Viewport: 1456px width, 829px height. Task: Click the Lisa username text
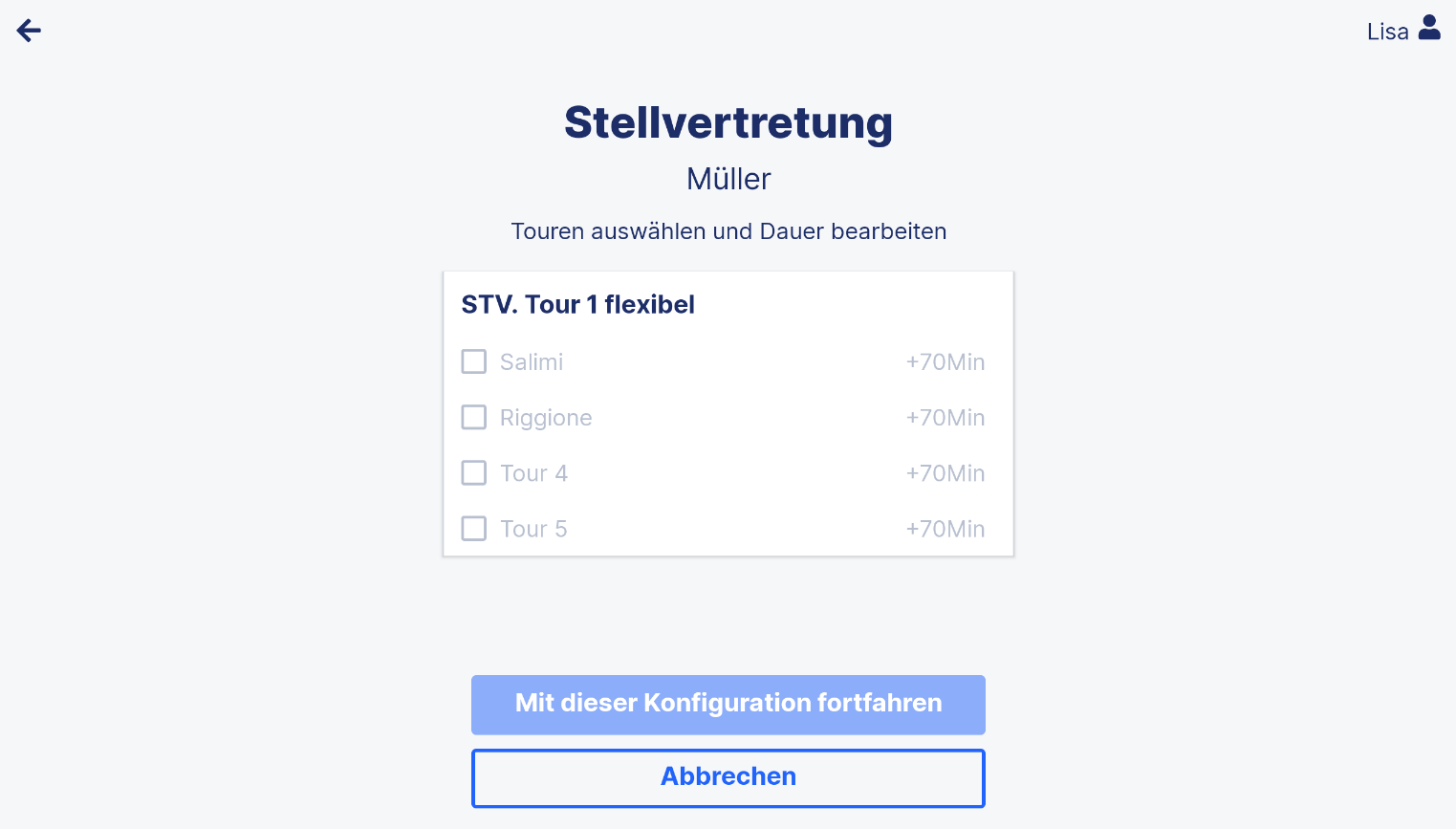tap(1388, 32)
